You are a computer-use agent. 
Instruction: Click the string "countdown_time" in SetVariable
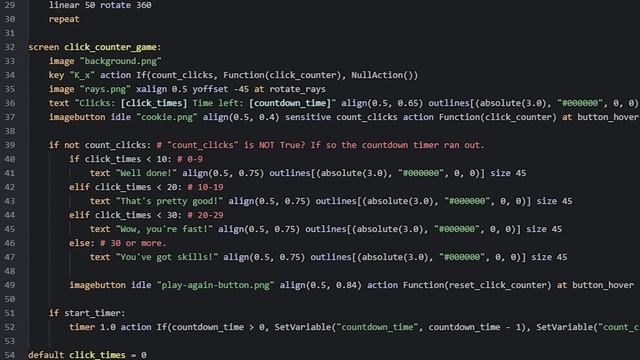pyautogui.click(x=377, y=327)
